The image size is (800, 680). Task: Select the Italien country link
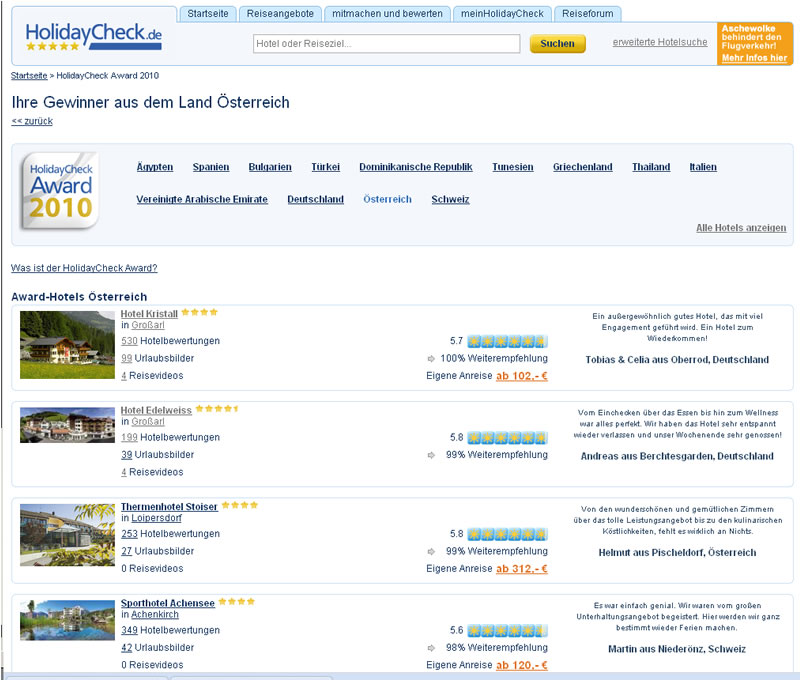click(703, 167)
